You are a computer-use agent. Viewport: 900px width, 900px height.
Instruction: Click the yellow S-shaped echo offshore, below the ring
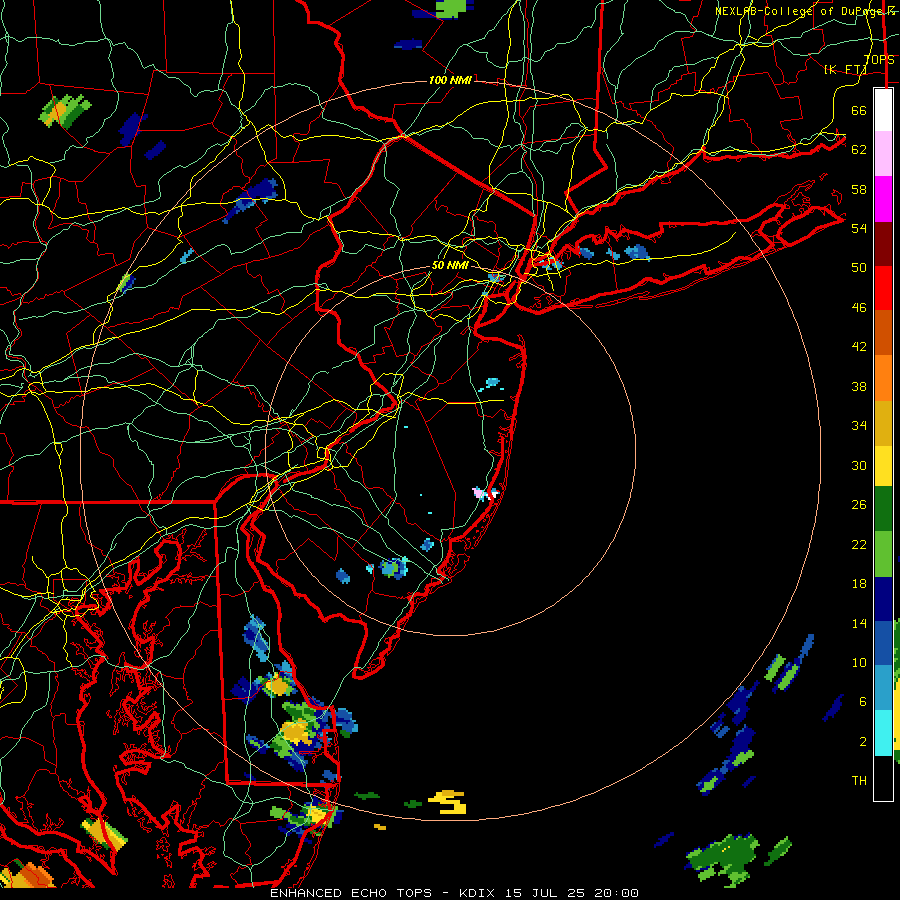[448, 802]
